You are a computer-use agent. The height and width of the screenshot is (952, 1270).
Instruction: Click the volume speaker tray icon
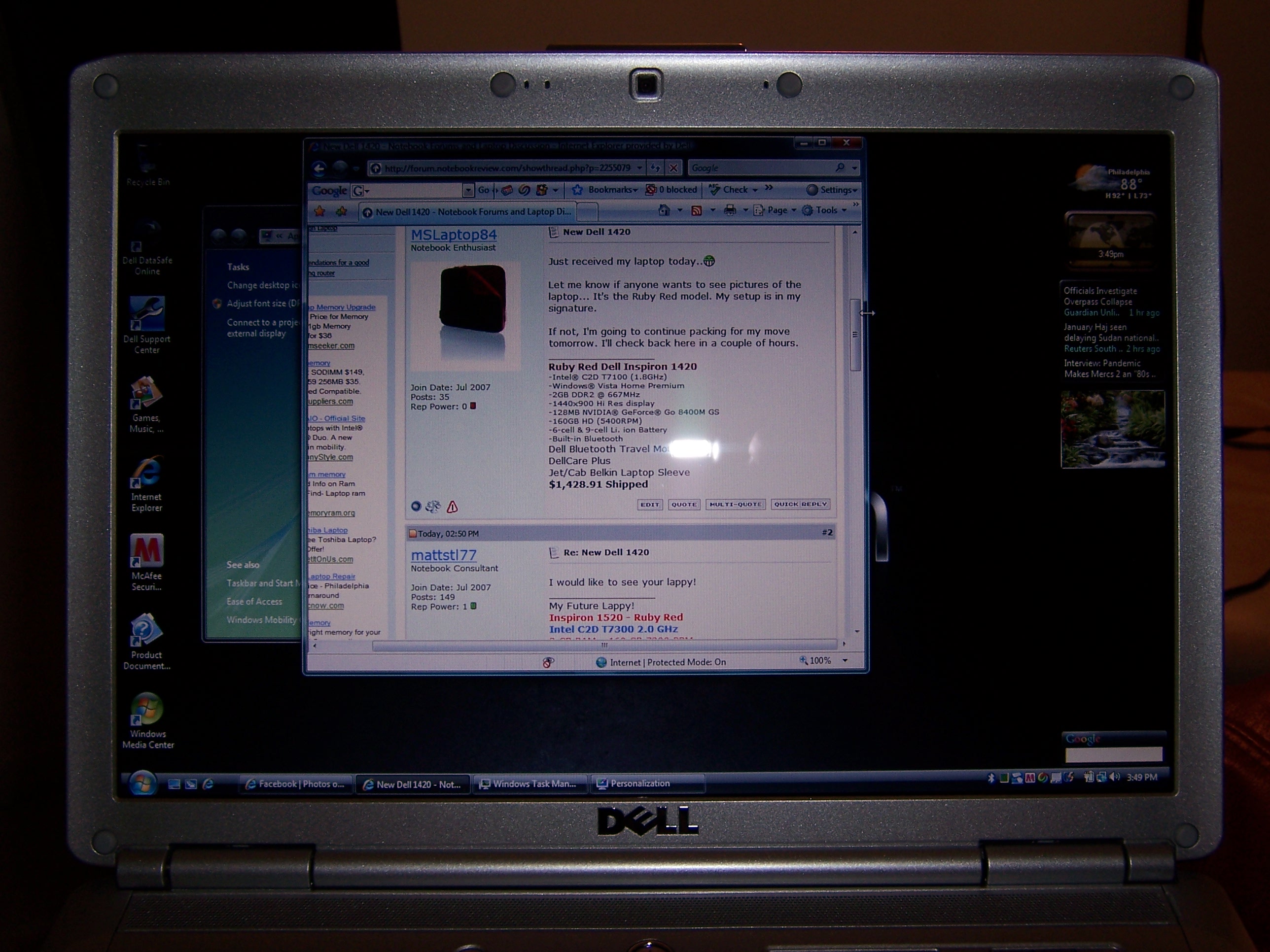(x=1114, y=777)
